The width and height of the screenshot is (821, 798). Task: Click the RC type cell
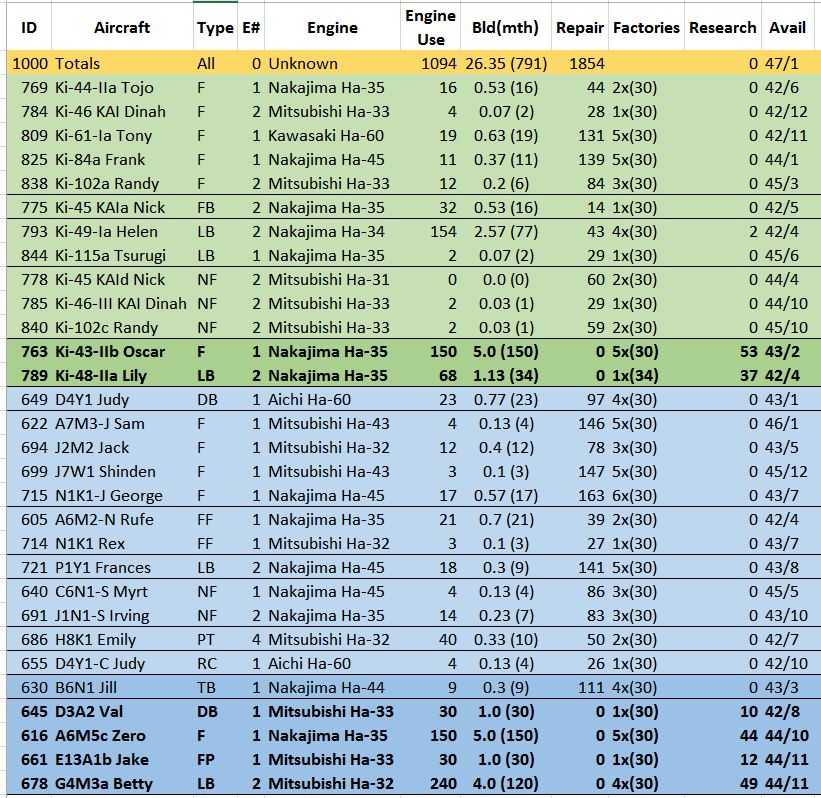pos(215,664)
